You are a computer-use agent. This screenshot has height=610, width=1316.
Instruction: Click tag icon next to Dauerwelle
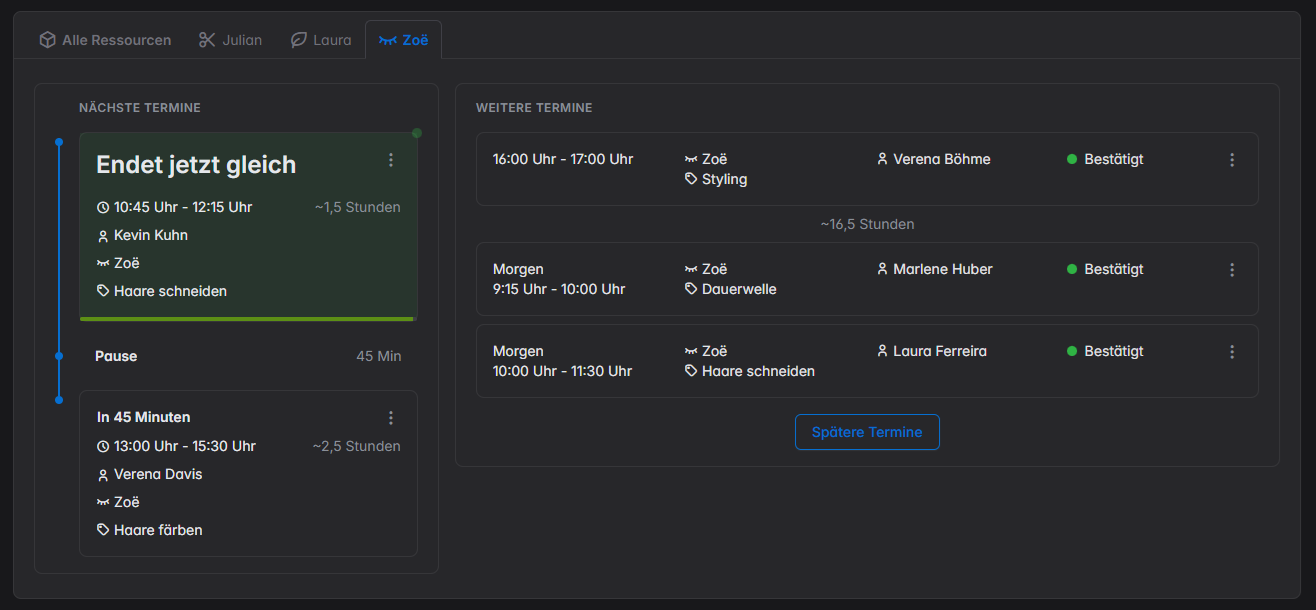691,289
